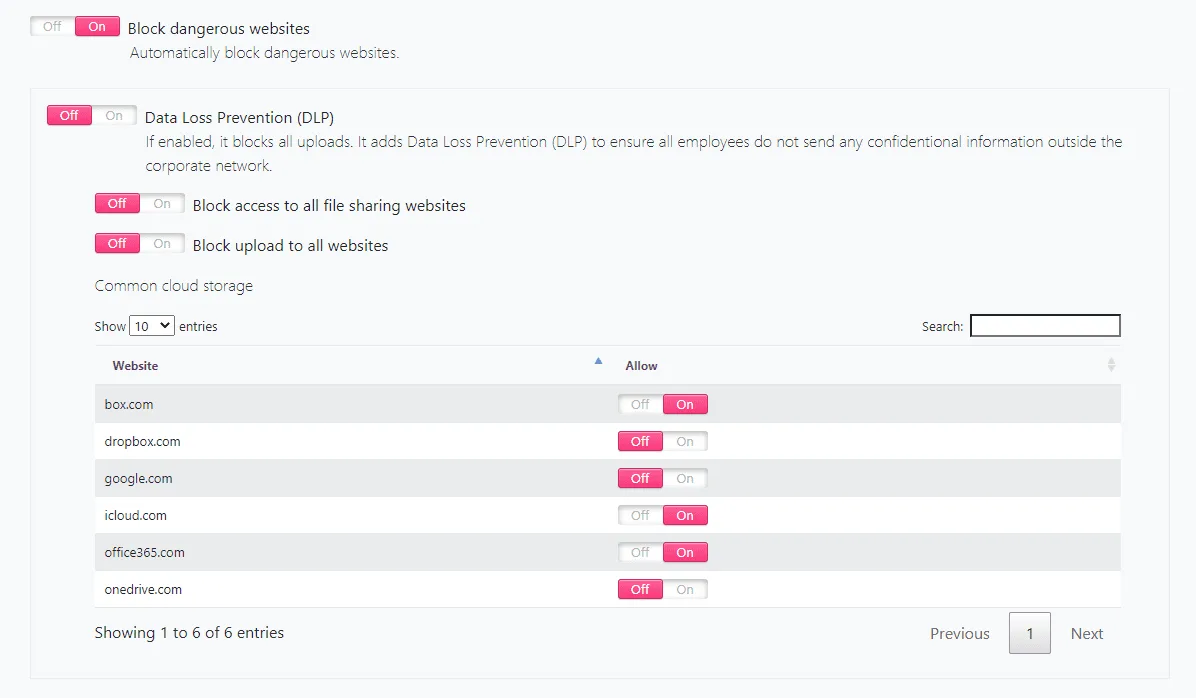Click the Website column sort arrow icon

pos(598,361)
